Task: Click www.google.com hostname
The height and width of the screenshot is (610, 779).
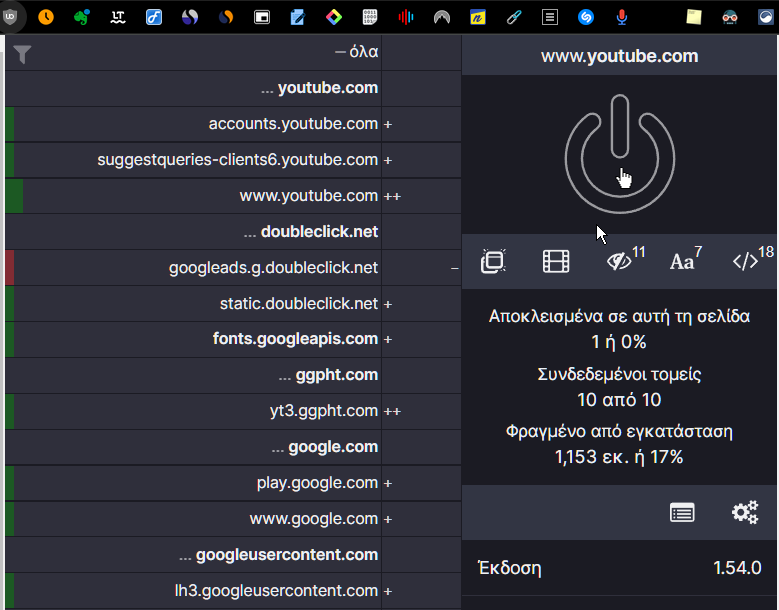Action: (313, 519)
